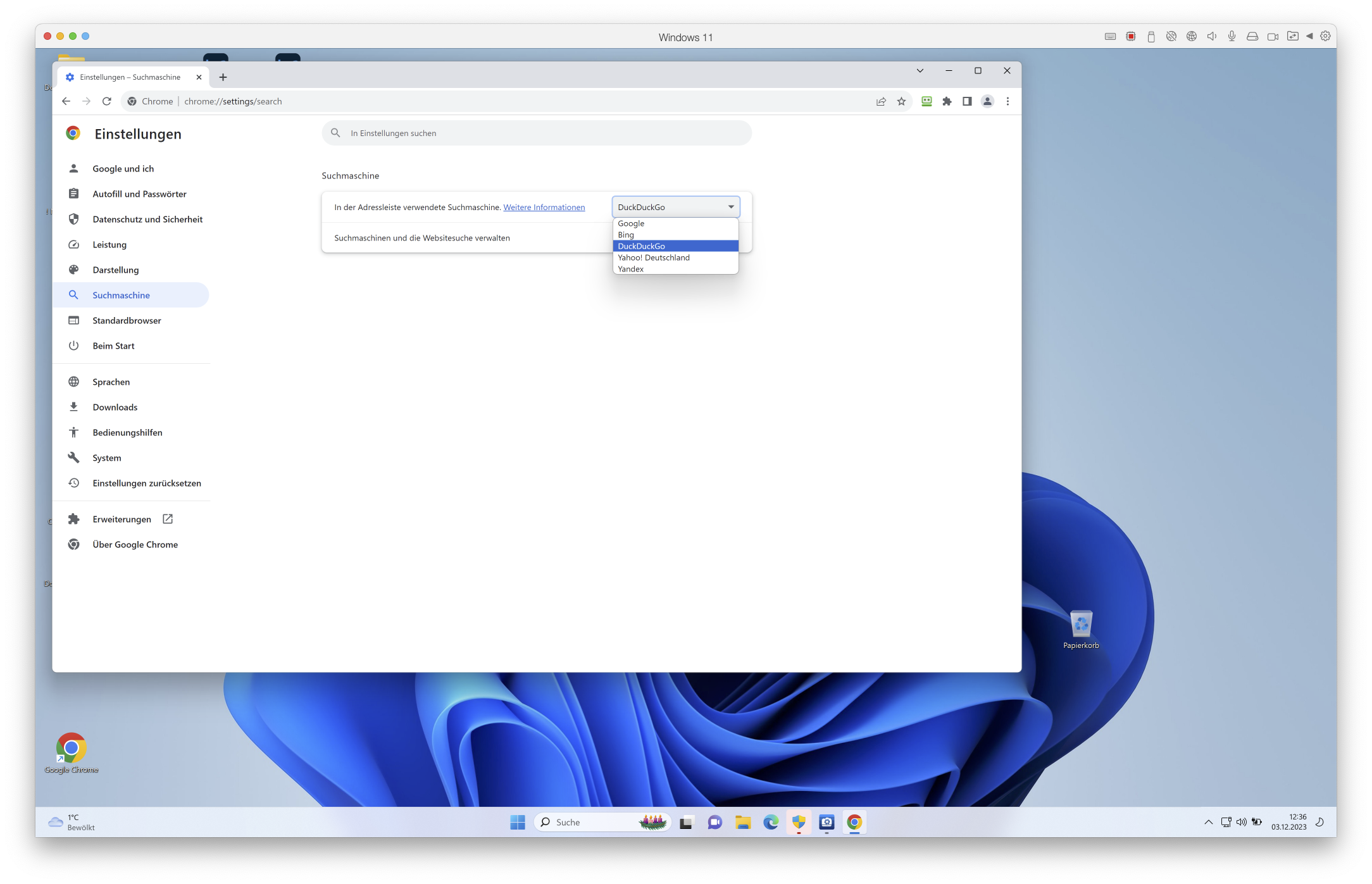1372x884 pixels.
Task: Focus the In Einstellungen suchen field
Action: (x=537, y=134)
